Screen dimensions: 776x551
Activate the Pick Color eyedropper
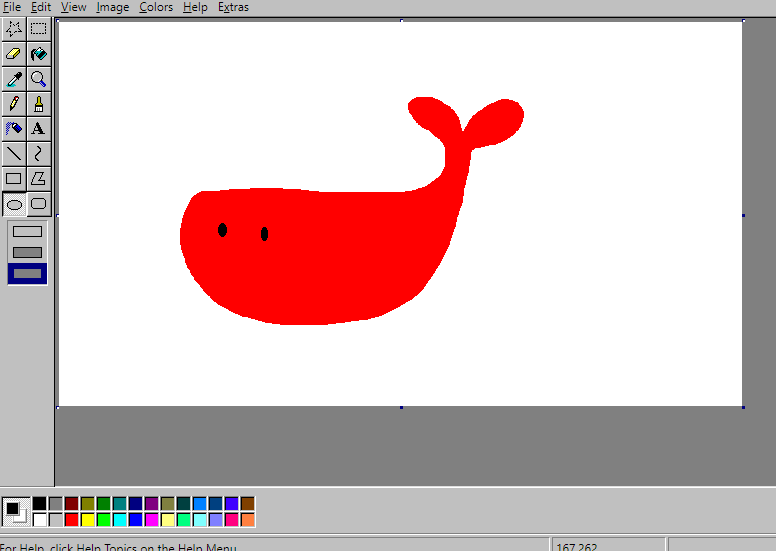coord(14,79)
